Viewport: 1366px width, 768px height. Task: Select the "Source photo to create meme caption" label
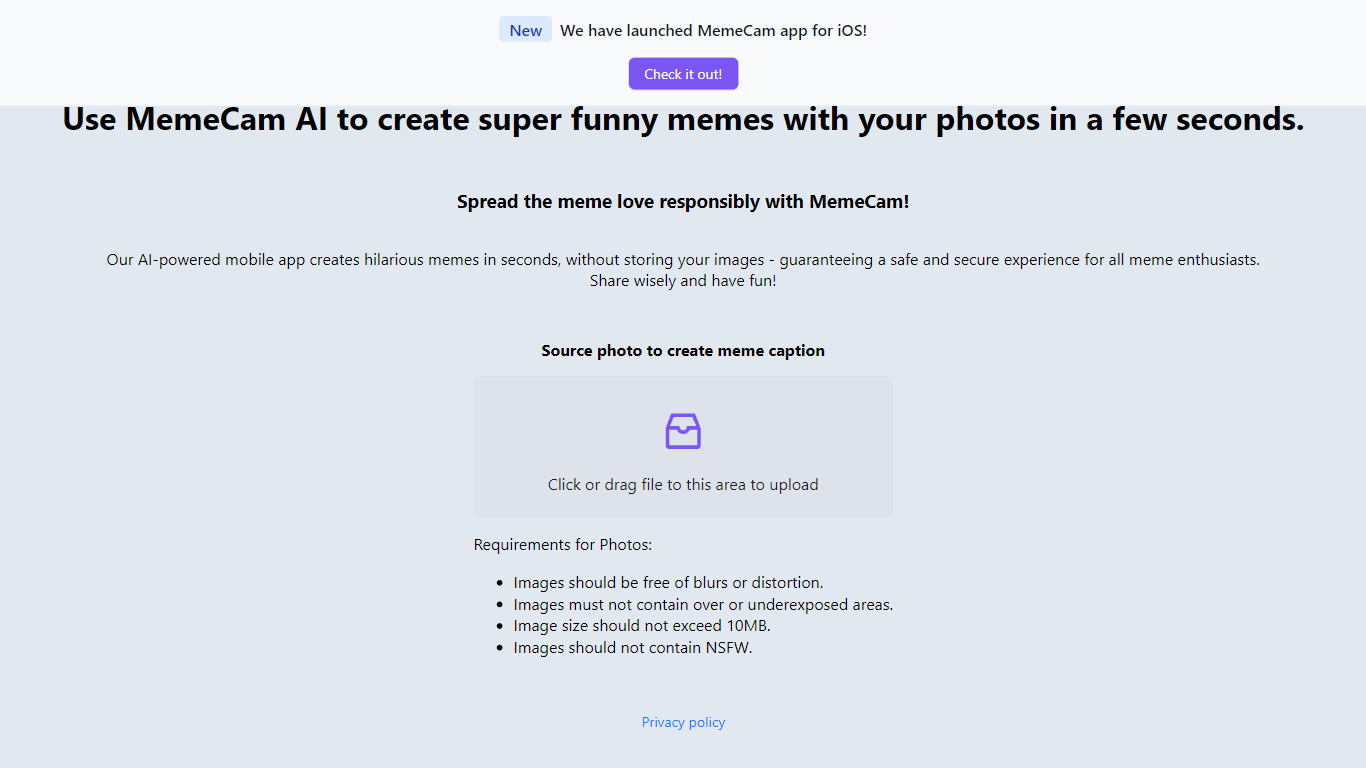click(683, 351)
